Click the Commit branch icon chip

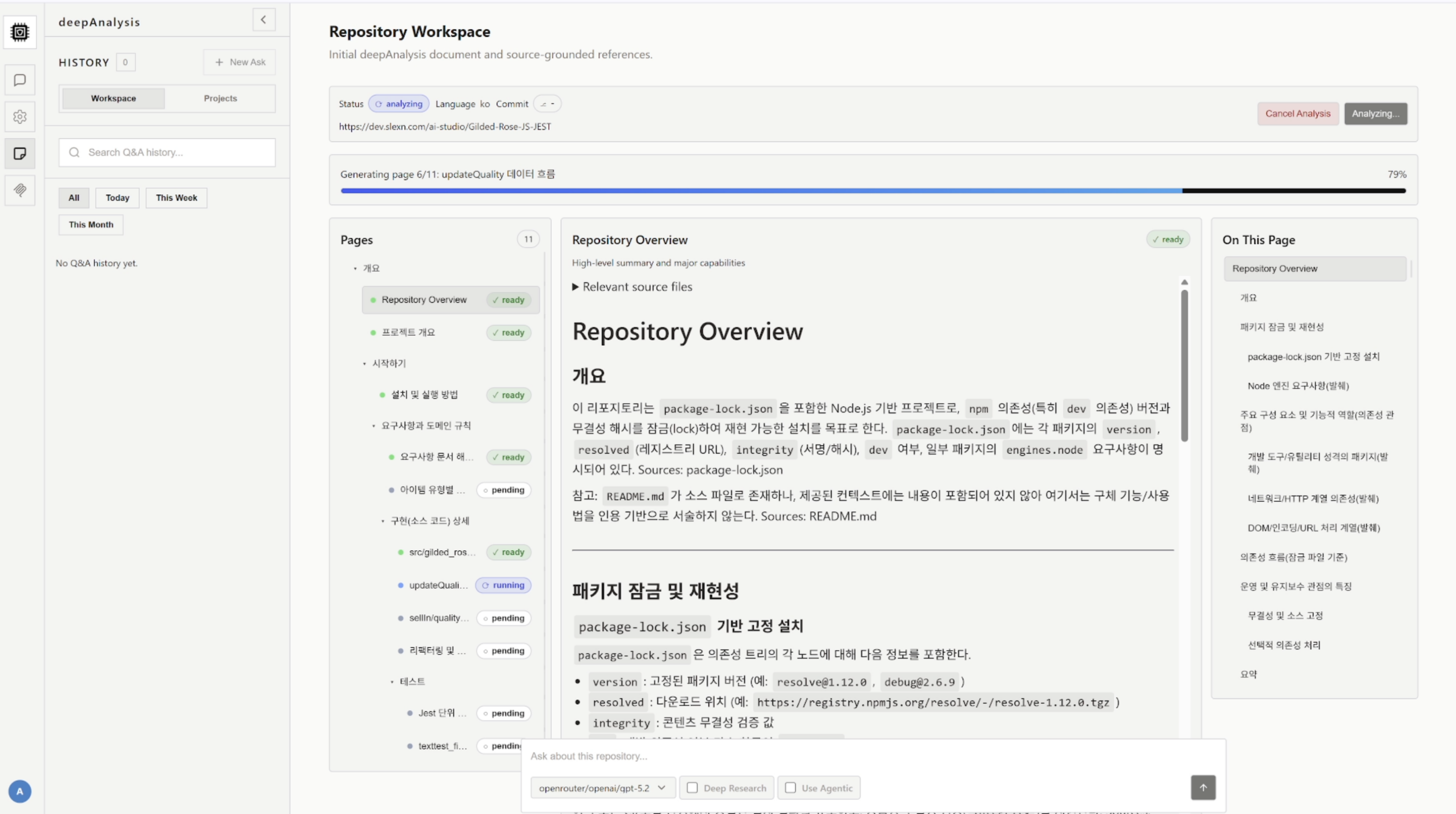point(547,104)
